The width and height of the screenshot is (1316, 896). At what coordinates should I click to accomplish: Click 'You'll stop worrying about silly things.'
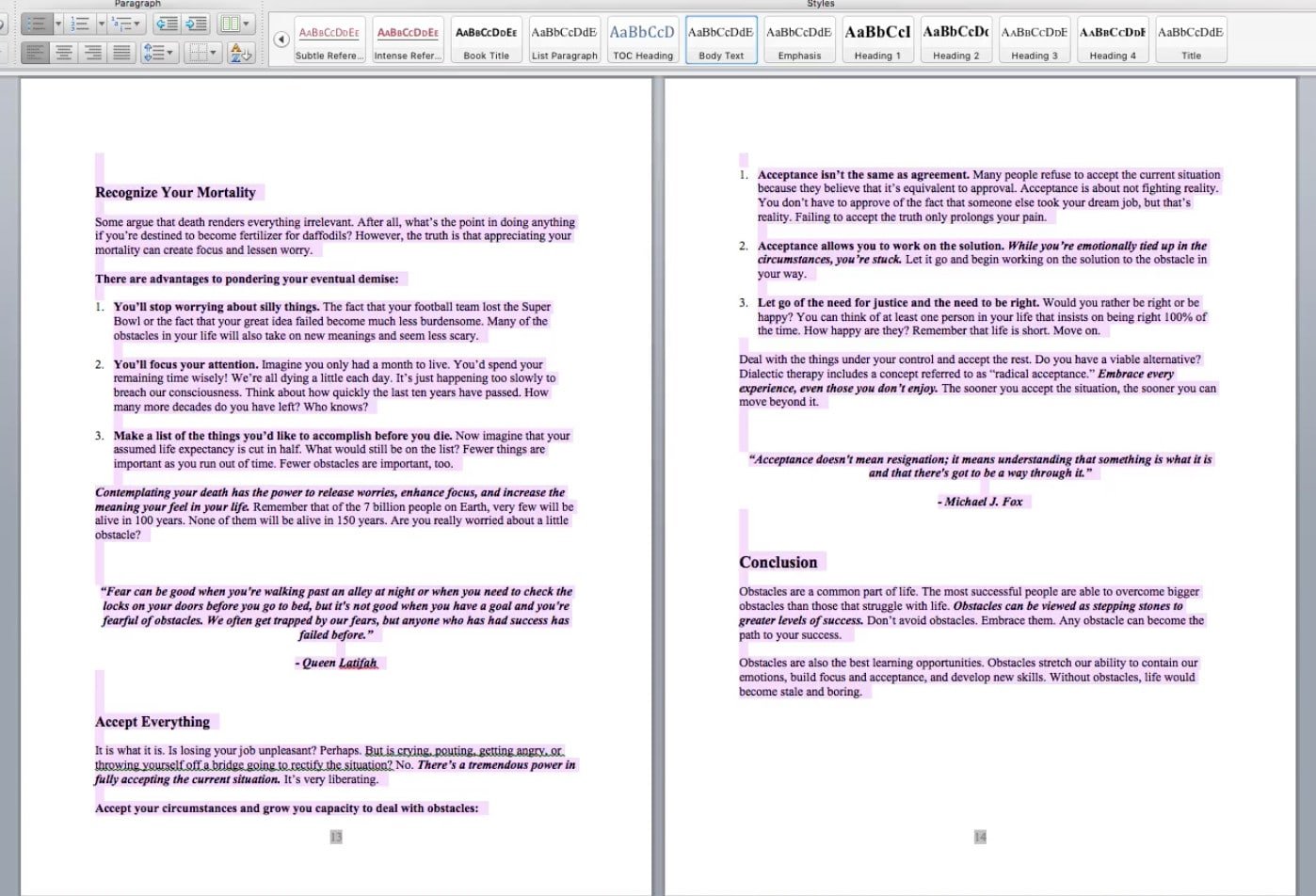217,307
